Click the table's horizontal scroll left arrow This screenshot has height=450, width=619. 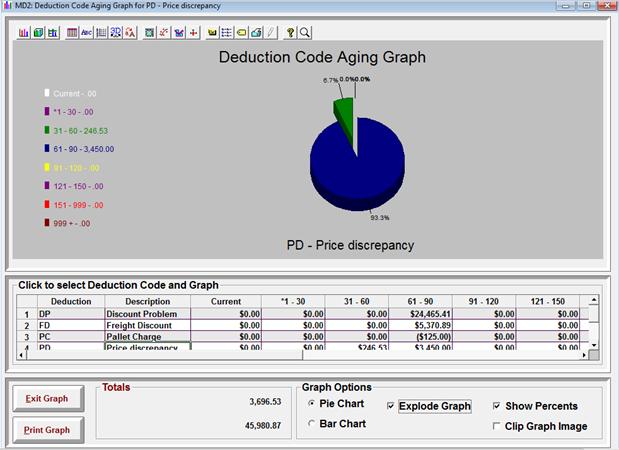pos(21,355)
